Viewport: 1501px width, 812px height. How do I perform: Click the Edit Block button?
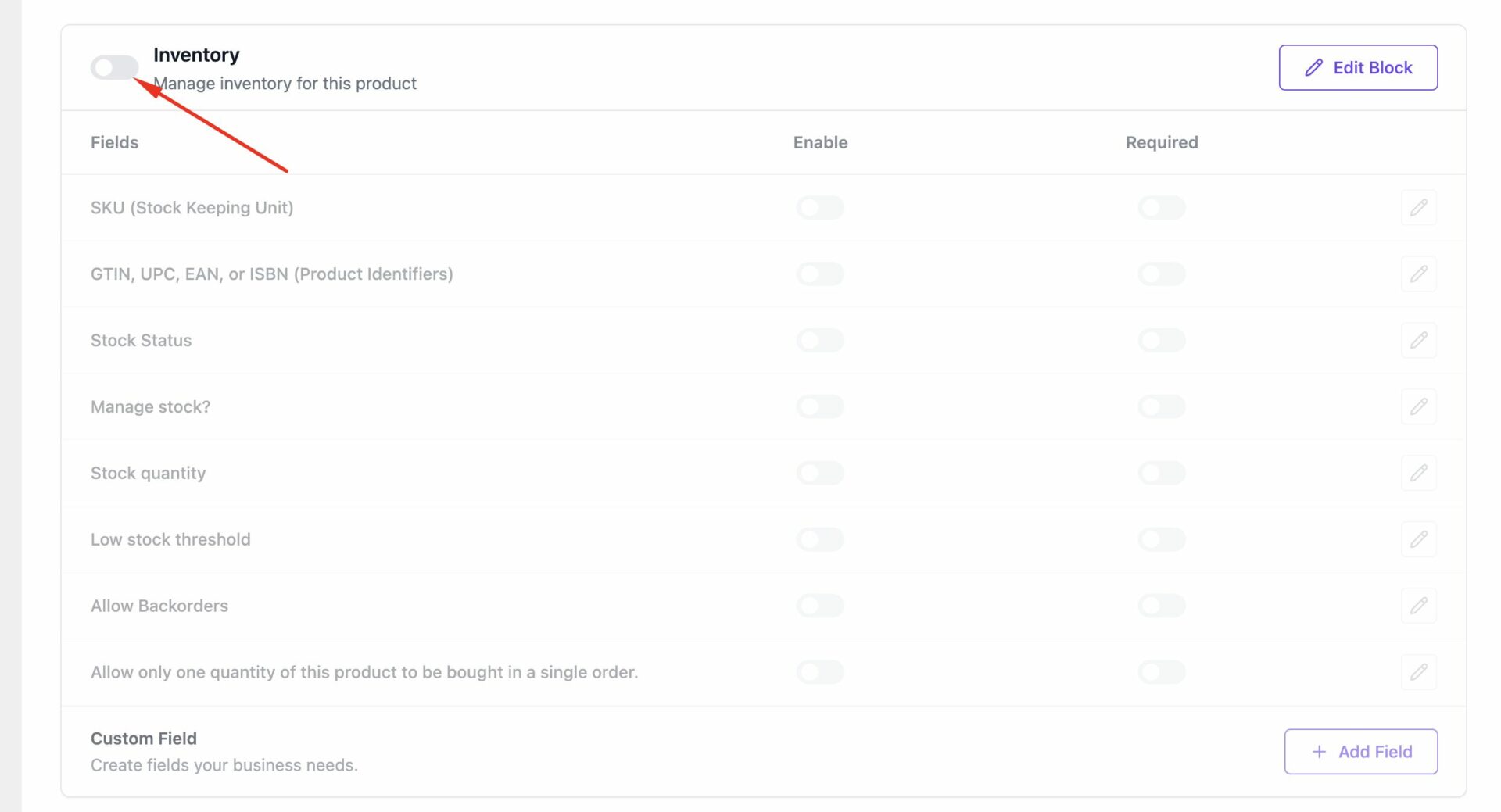pos(1358,67)
